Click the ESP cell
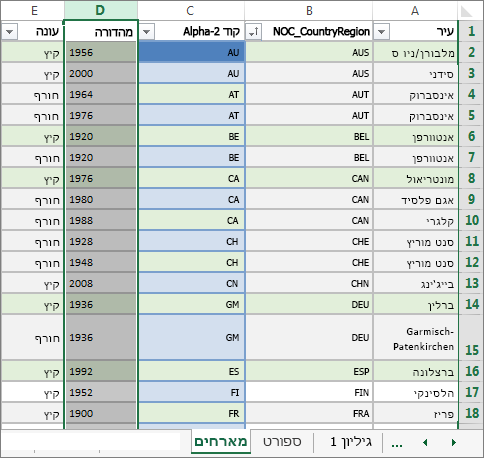Viewport: 484px width, 458px height. [x=309, y=371]
